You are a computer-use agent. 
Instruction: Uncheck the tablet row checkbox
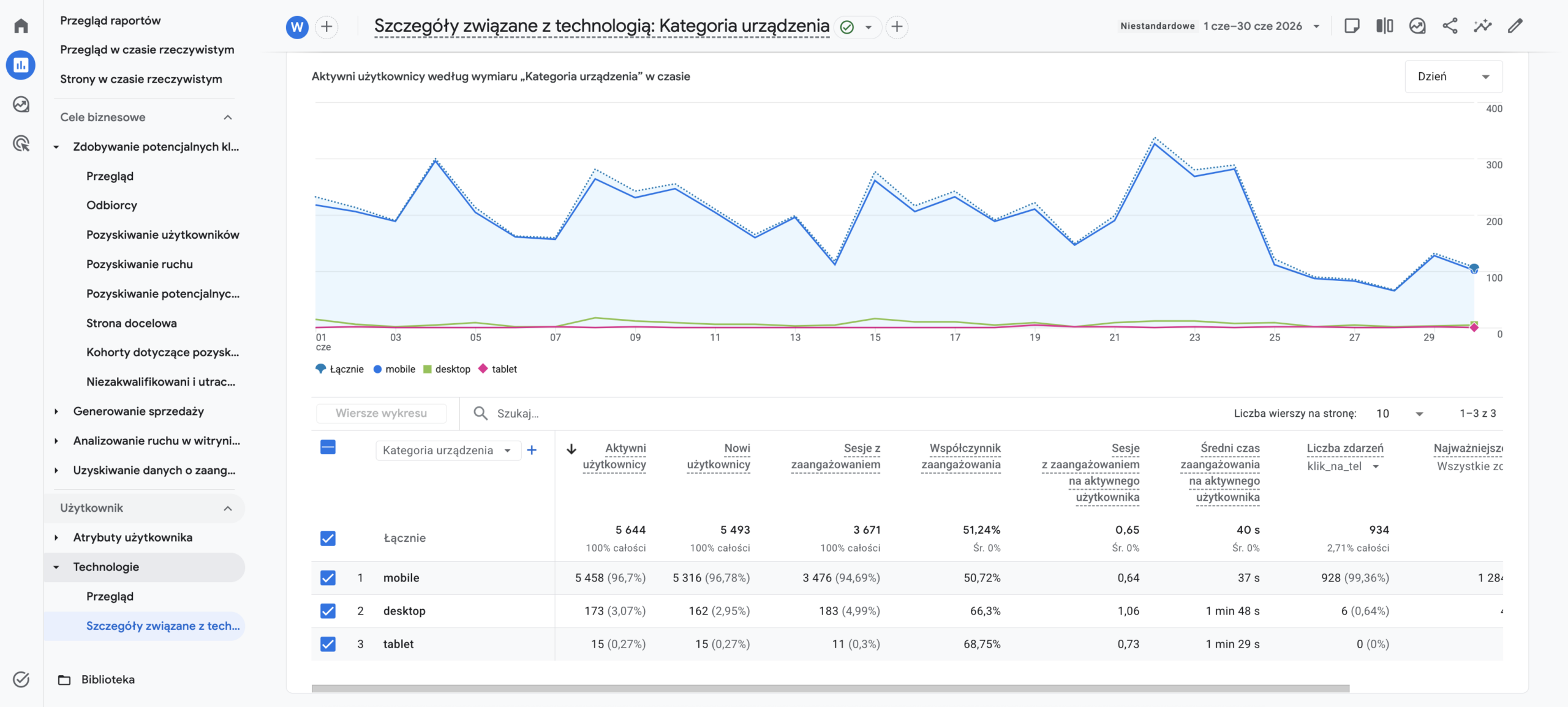pos(328,645)
